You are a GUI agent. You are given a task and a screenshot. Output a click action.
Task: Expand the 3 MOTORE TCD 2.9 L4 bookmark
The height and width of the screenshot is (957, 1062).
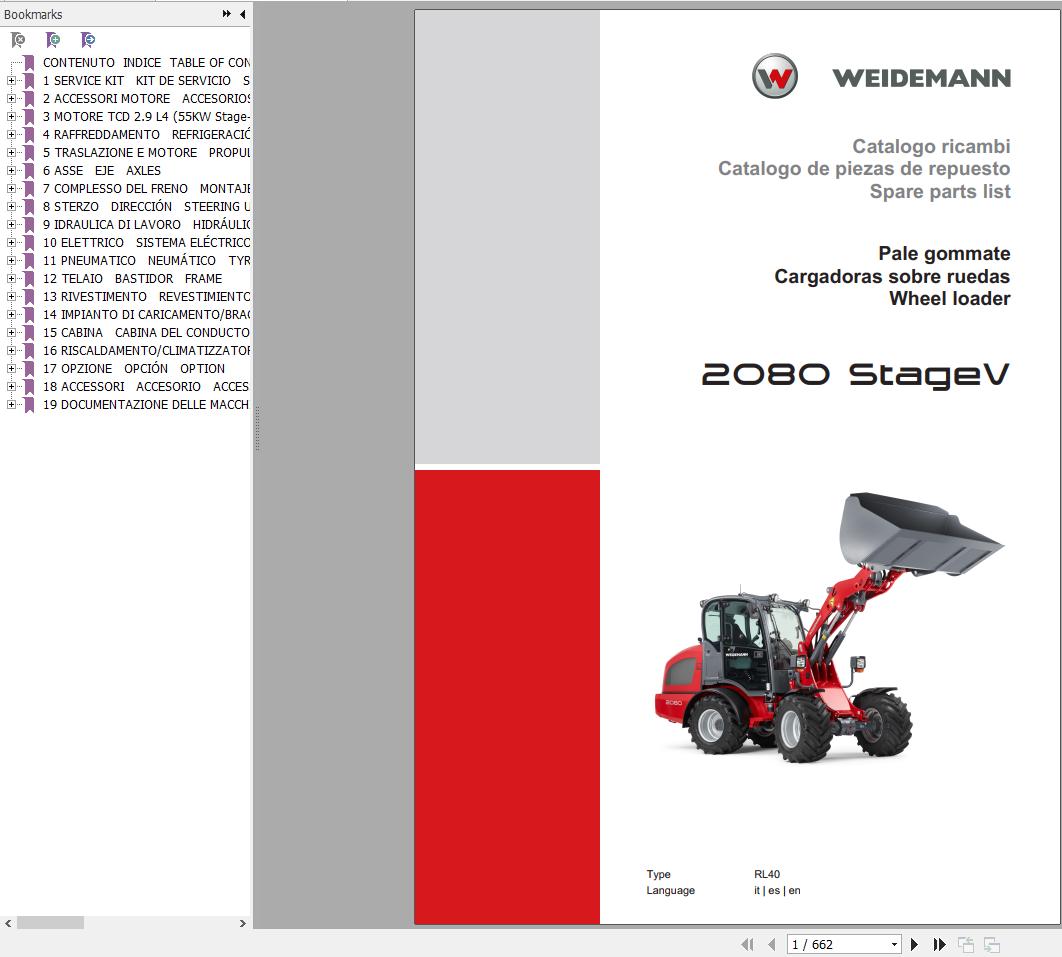point(11,116)
